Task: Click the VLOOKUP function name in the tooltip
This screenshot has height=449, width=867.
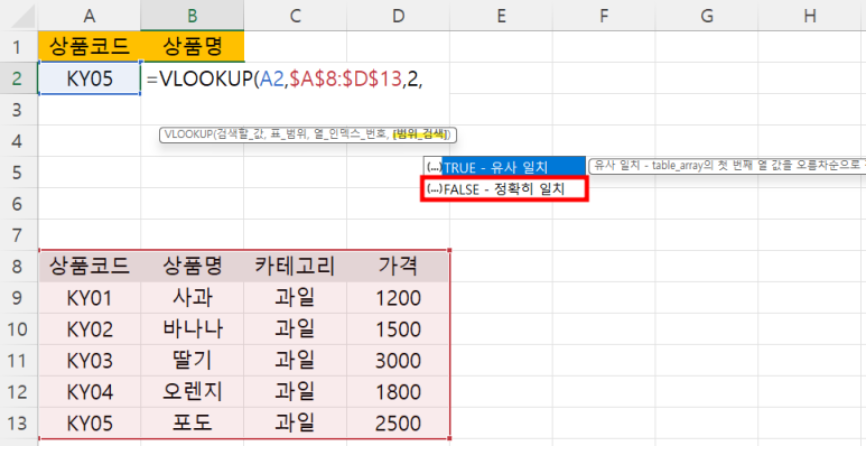Action: pos(186,135)
